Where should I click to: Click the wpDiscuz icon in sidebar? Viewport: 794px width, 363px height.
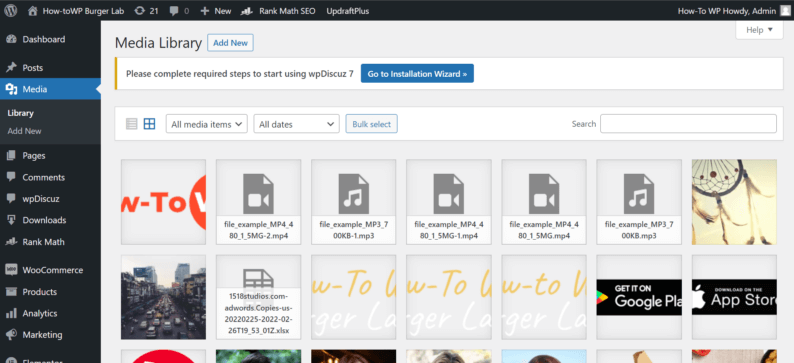click(x=11, y=198)
